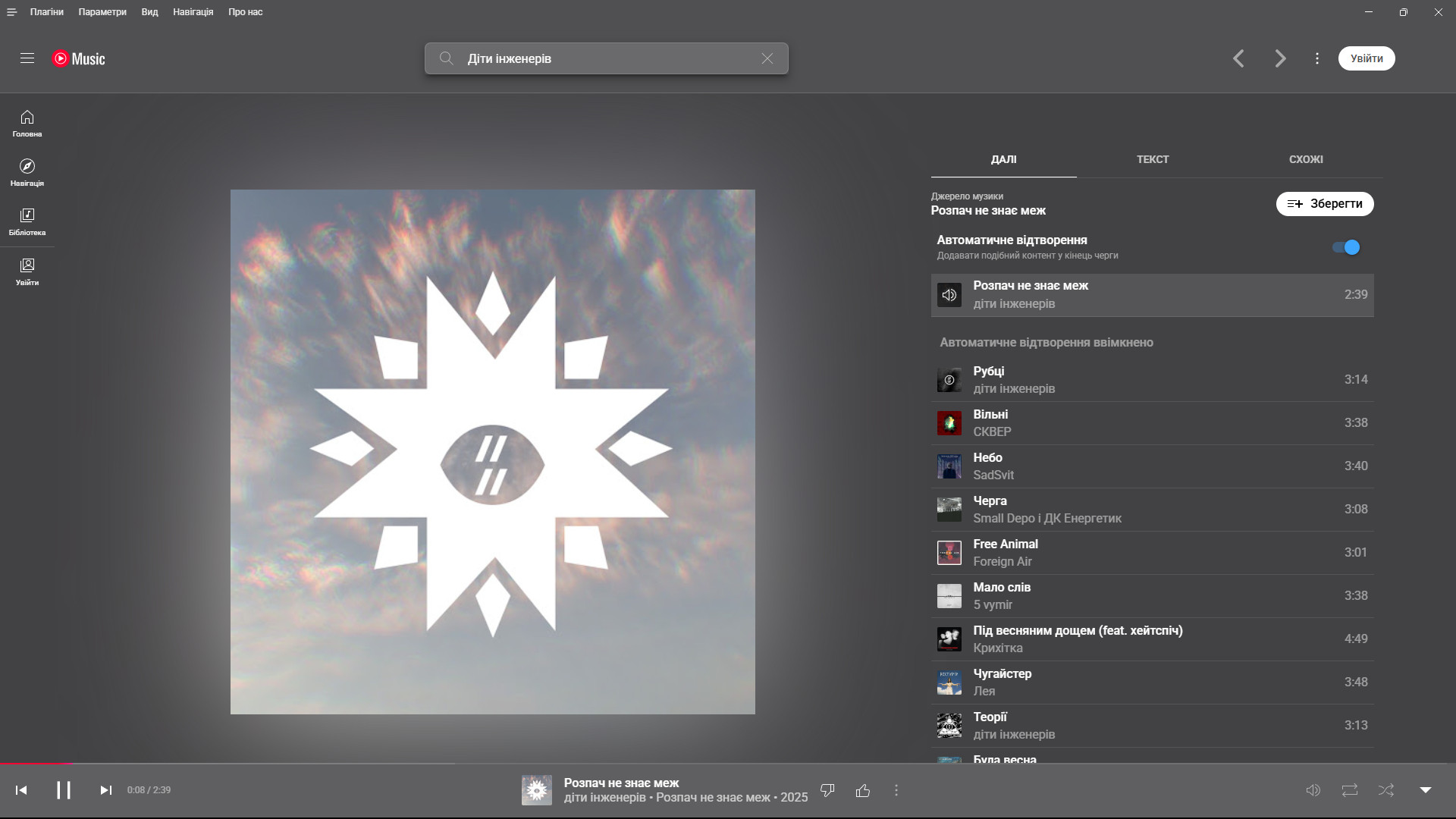
Task: Play Мало слів by 5 vymir
Action: [1153, 596]
